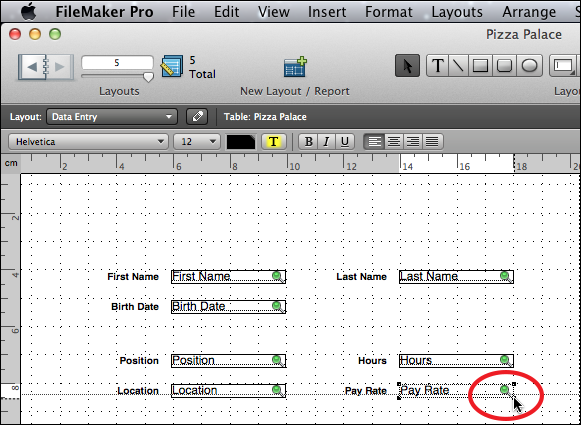Click the cm ruler unit corner box

click(11, 163)
